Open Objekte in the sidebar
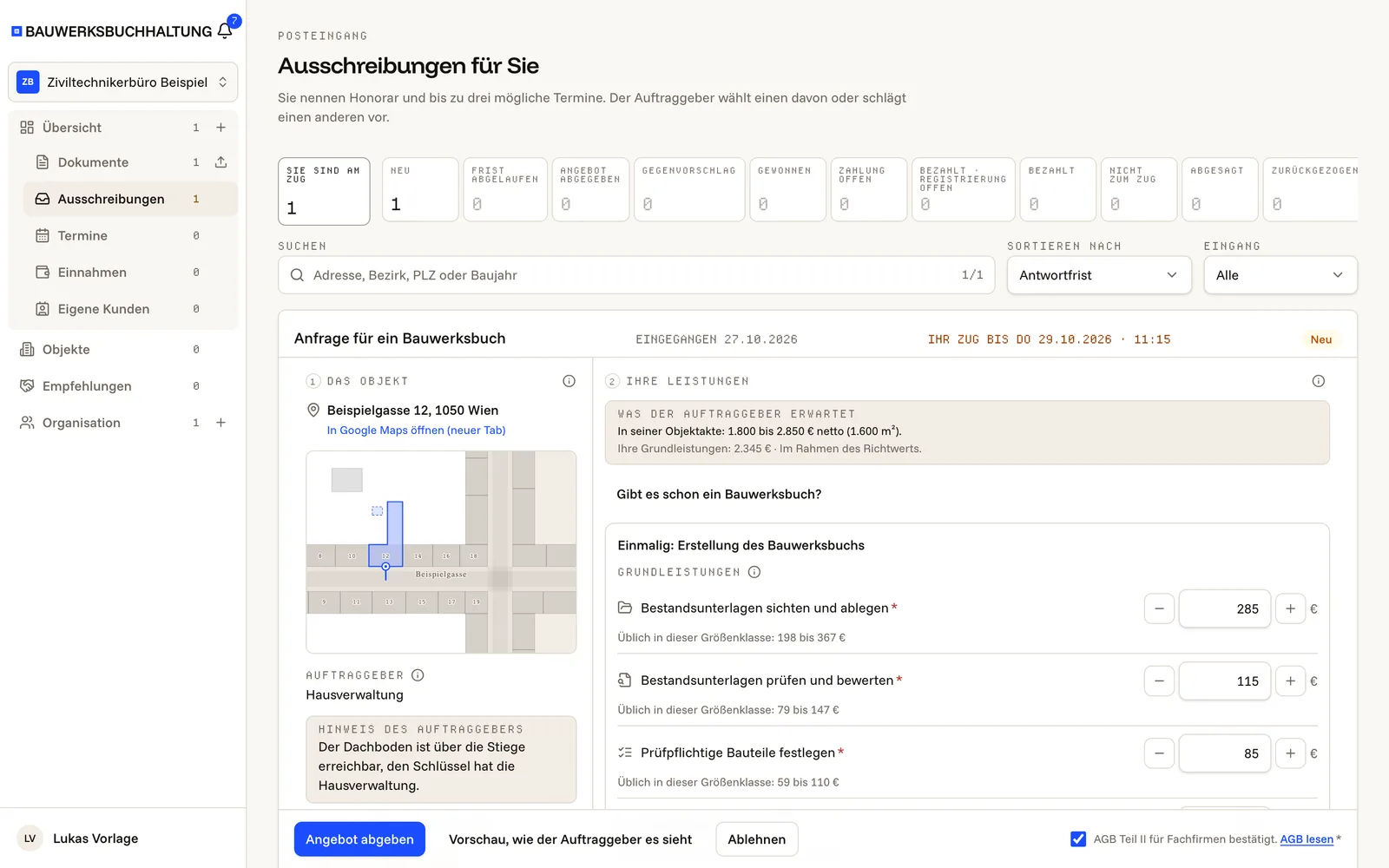The image size is (1389, 868). tap(123, 350)
